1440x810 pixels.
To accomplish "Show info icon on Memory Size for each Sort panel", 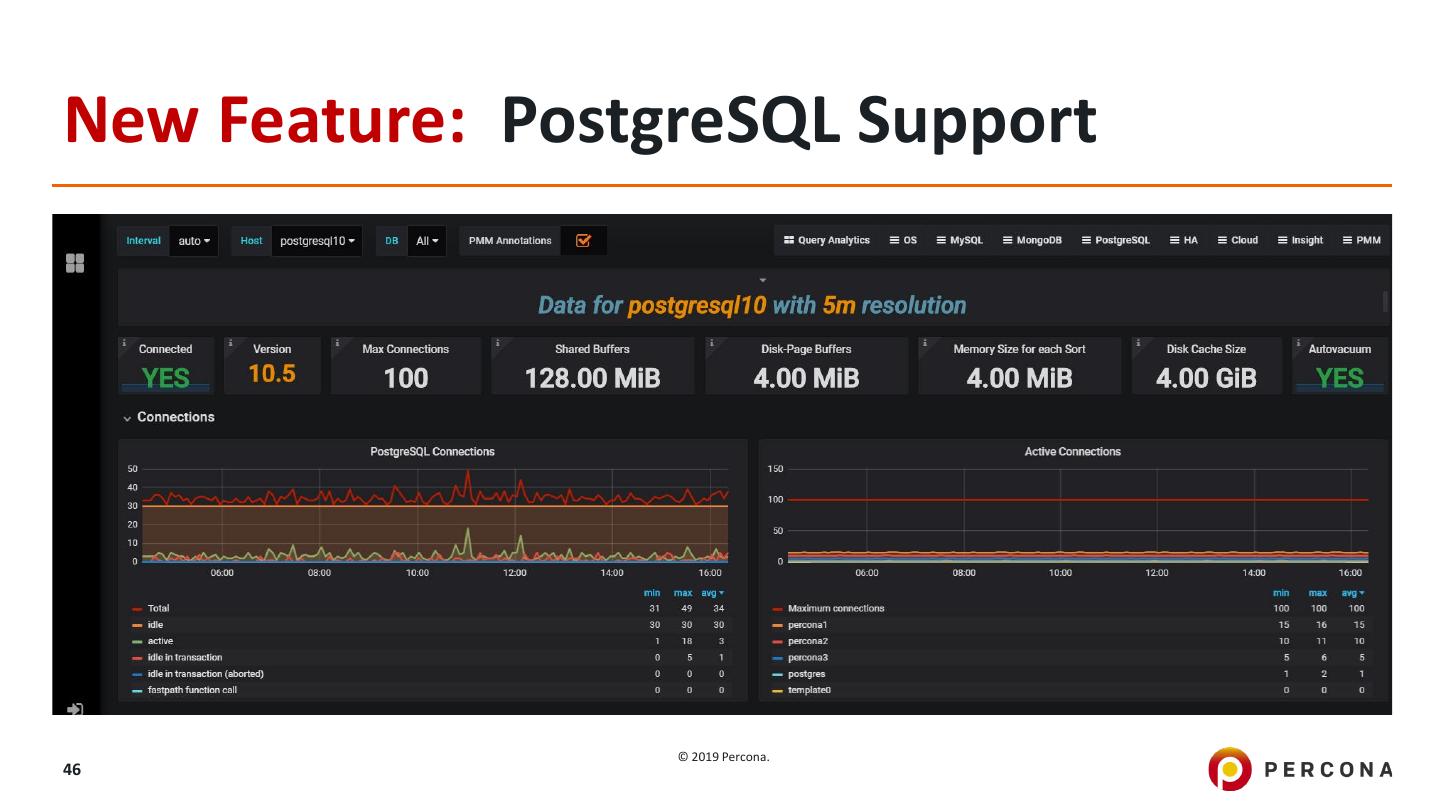I will click(925, 343).
